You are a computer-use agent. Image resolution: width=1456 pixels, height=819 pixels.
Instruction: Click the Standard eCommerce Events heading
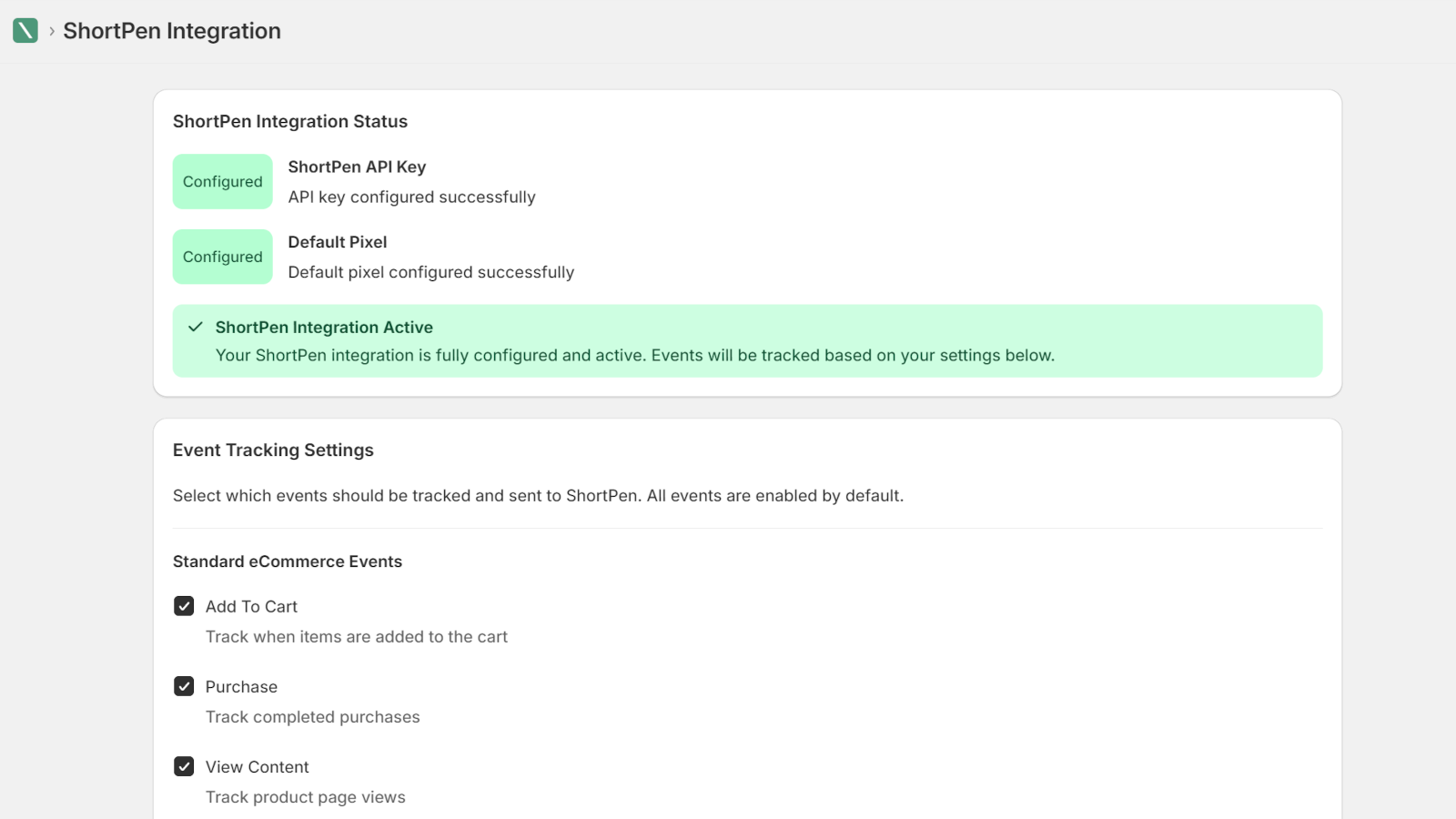(x=288, y=561)
